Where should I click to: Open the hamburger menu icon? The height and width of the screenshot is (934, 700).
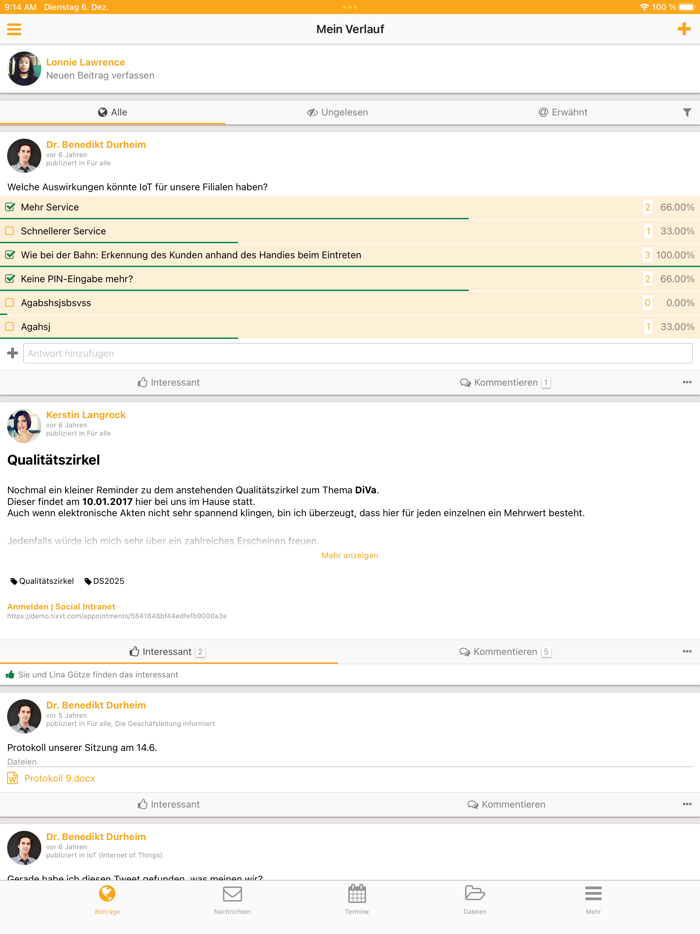14,29
